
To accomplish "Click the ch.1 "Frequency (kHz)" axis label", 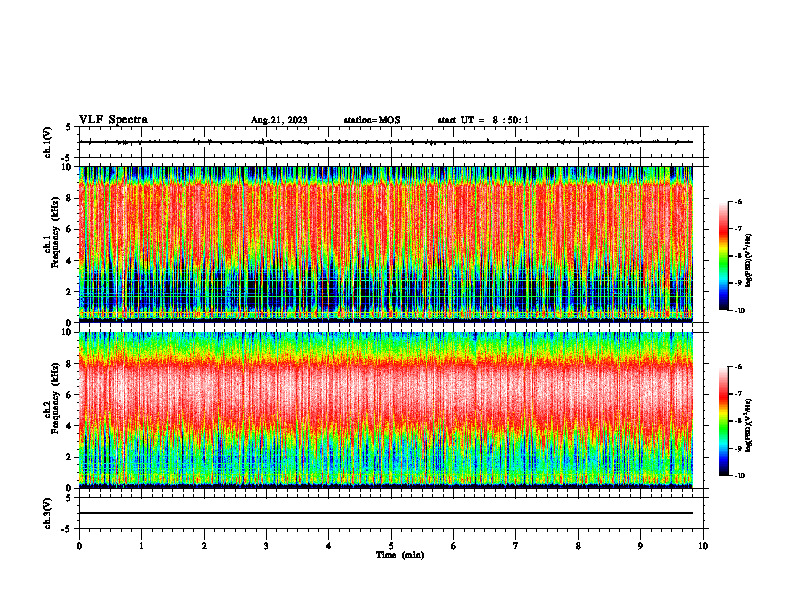I will tap(55, 234).
